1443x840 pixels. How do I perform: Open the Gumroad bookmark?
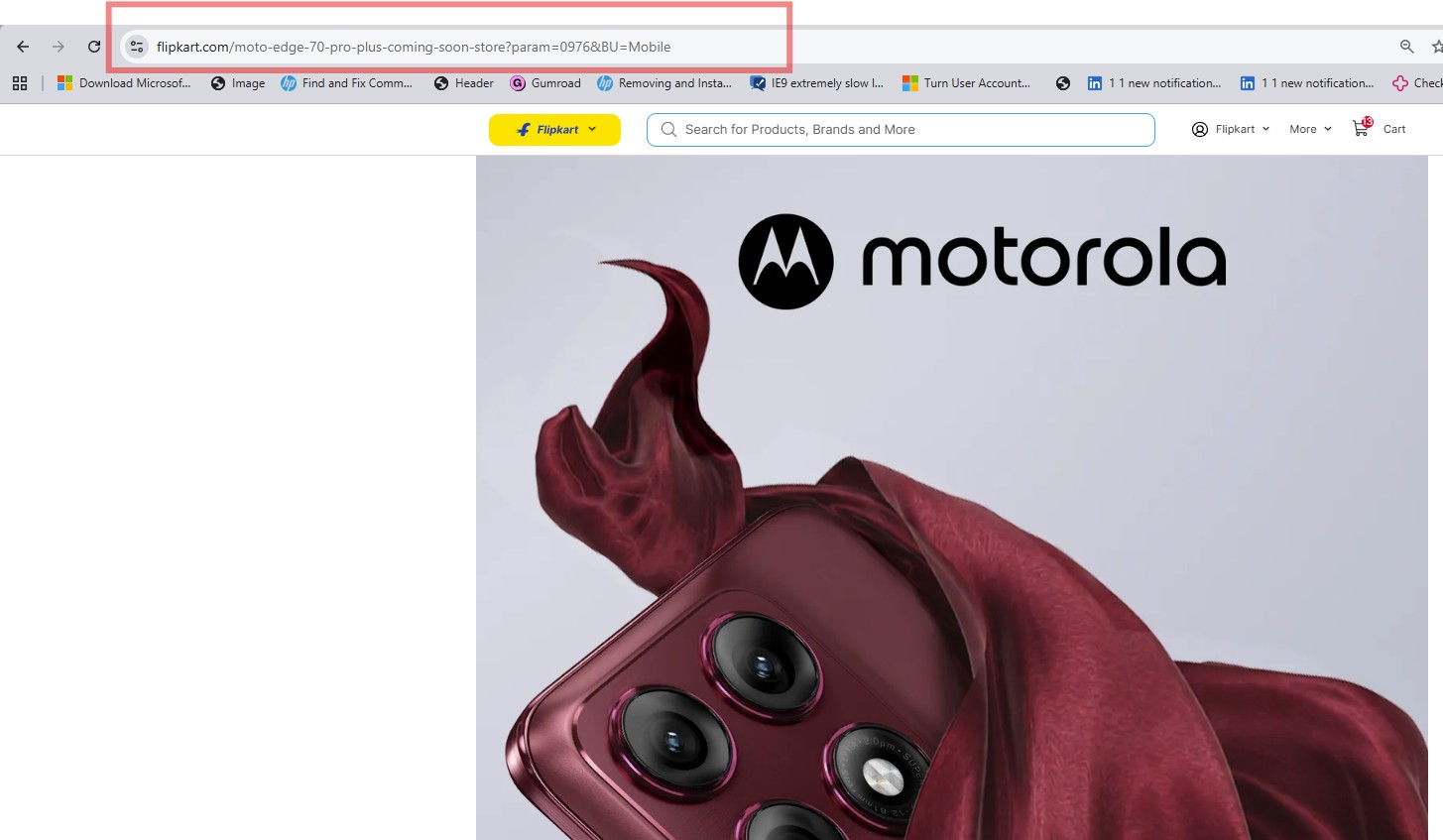(545, 83)
